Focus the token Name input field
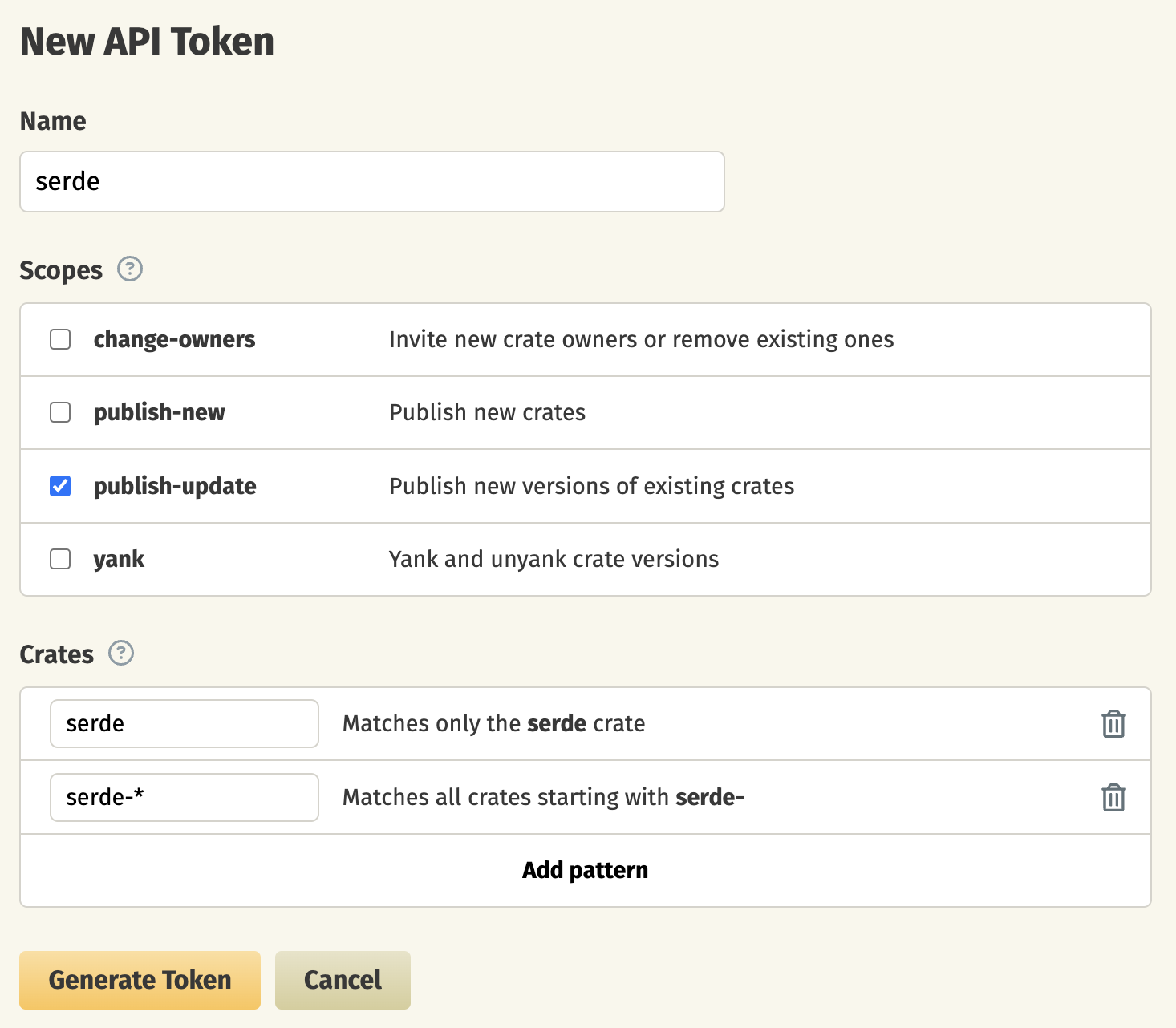 point(372,181)
